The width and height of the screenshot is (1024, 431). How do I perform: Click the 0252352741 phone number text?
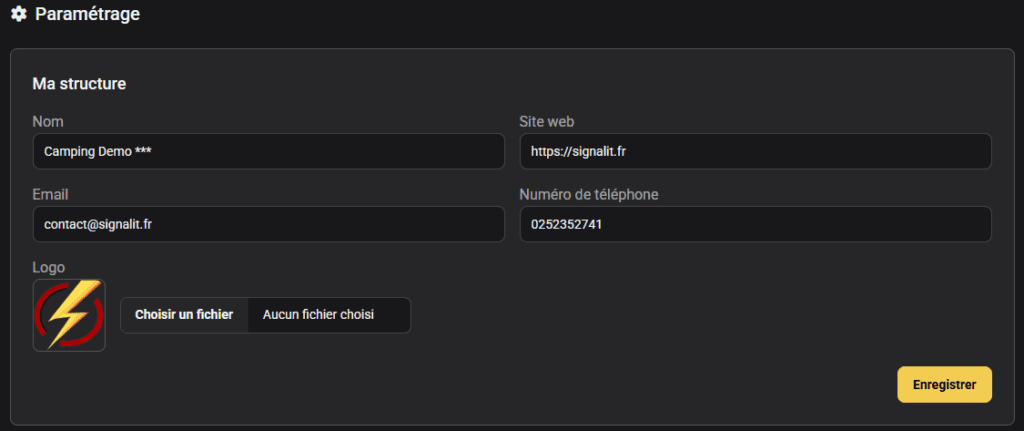[x=566, y=225]
